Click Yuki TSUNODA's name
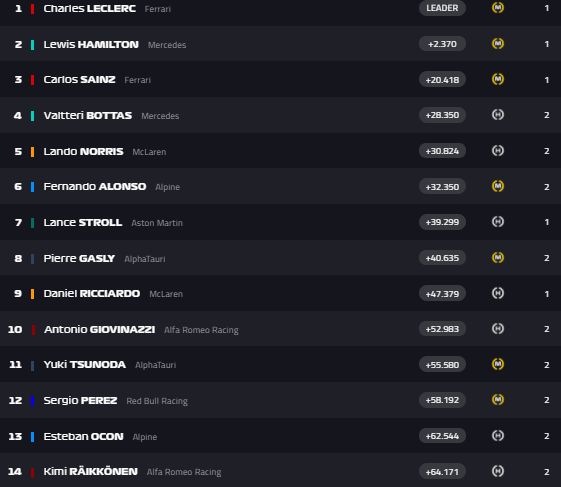 (x=84, y=364)
